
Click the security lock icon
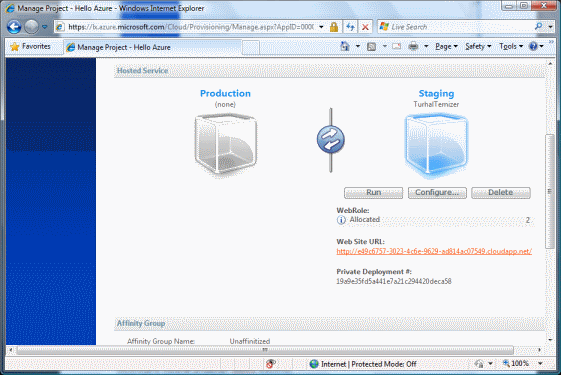333,27
